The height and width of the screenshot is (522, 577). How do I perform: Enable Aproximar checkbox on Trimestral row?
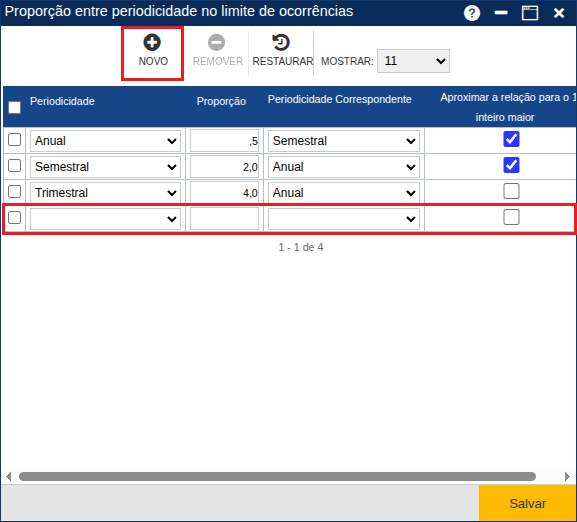coord(511,191)
